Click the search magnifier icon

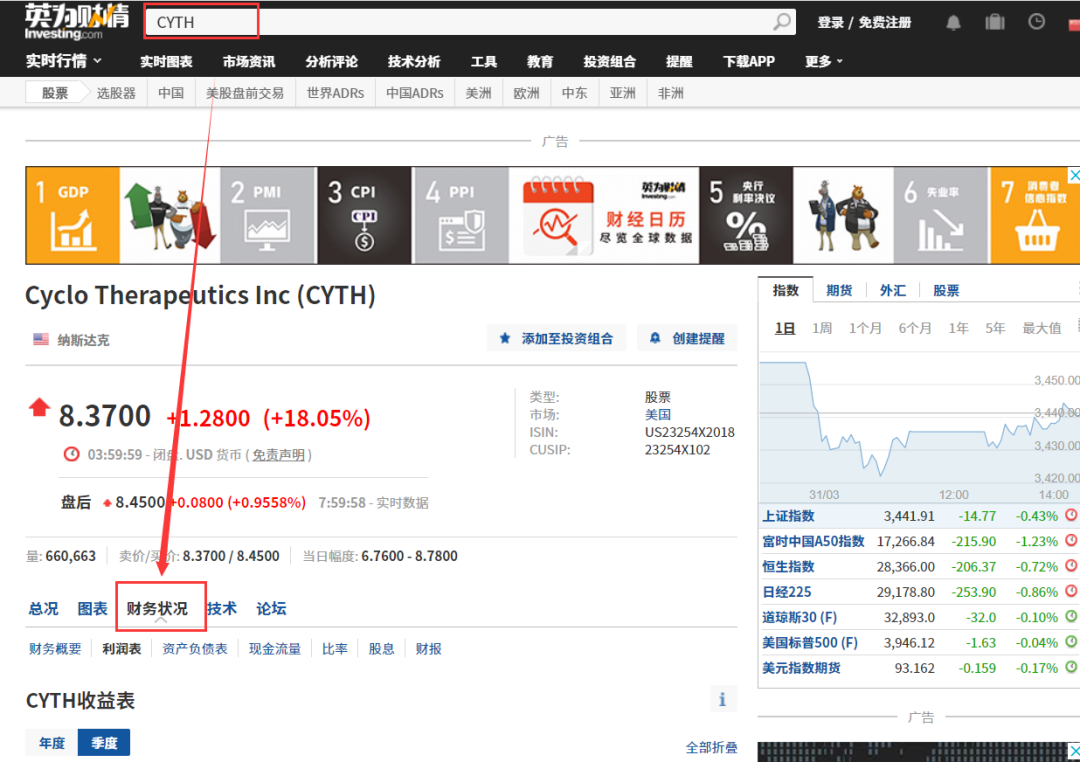pos(781,21)
